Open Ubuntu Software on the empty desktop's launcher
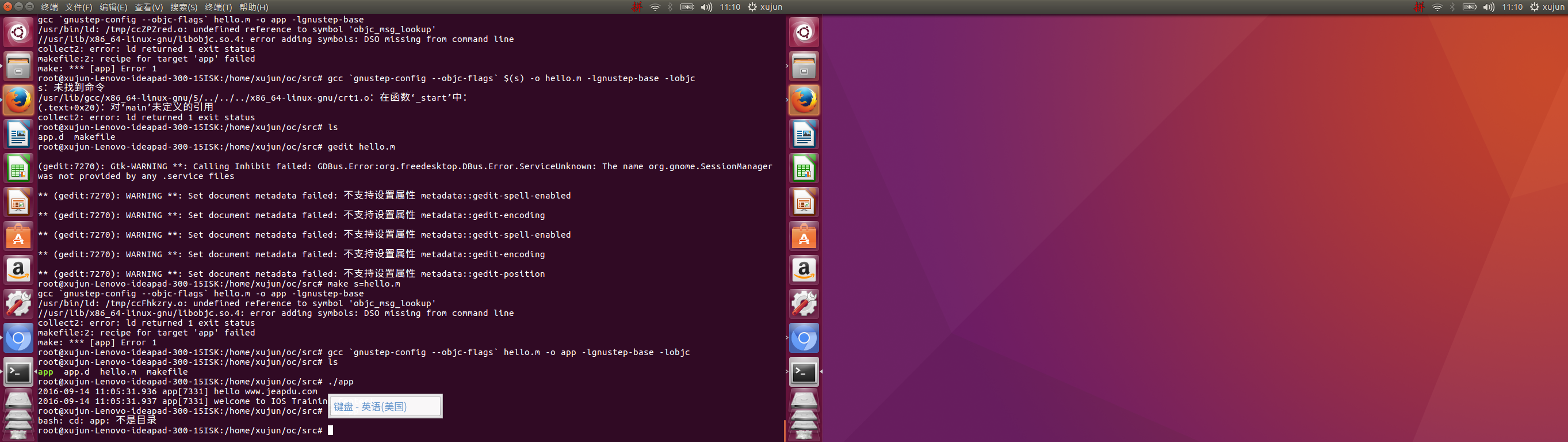This screenshot has width=1568, height=442. click(804, 236)
